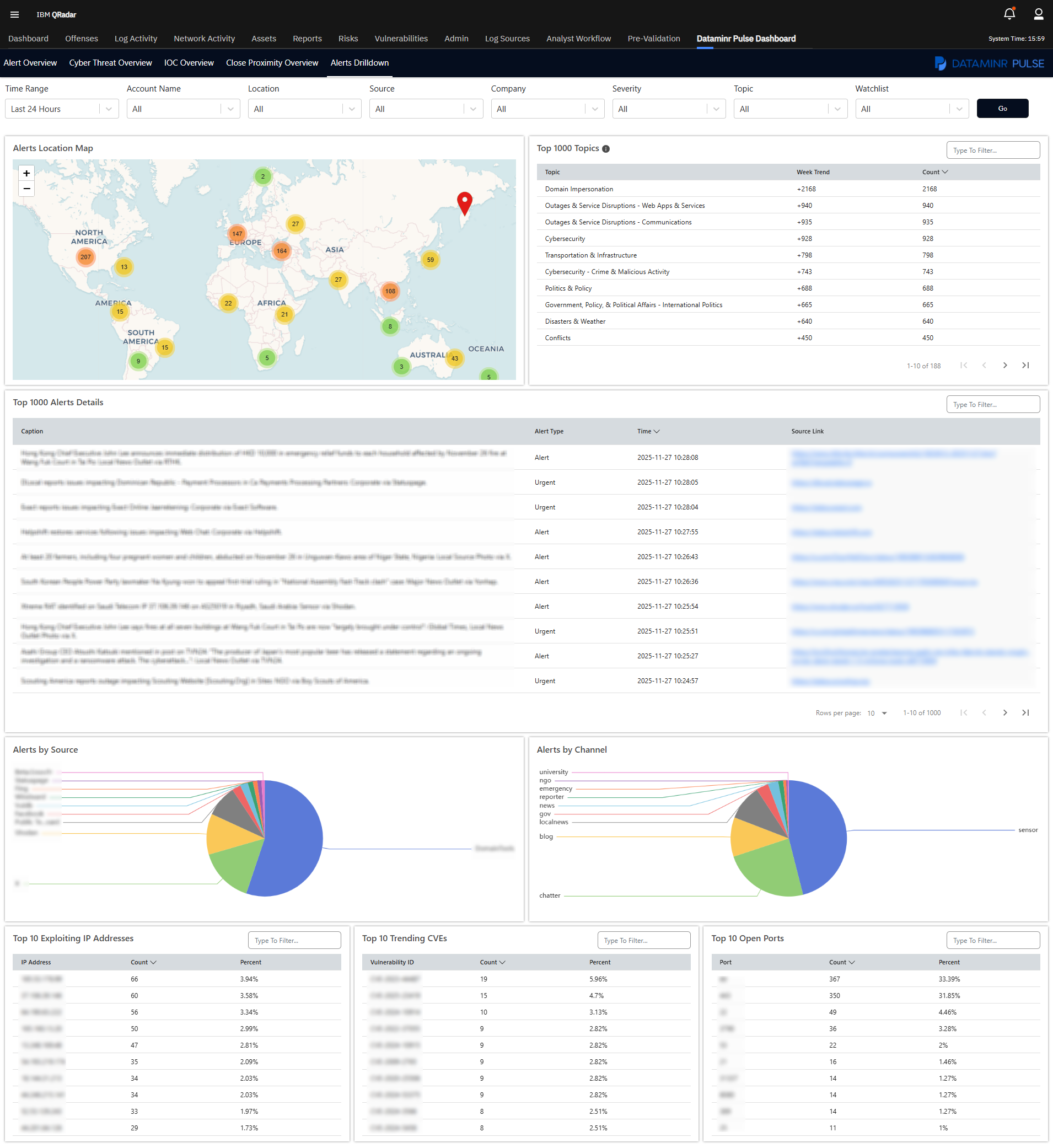Click the Dataminr Pulse logo
This screenshot has height=1148, width=1053.
[989, 63]
